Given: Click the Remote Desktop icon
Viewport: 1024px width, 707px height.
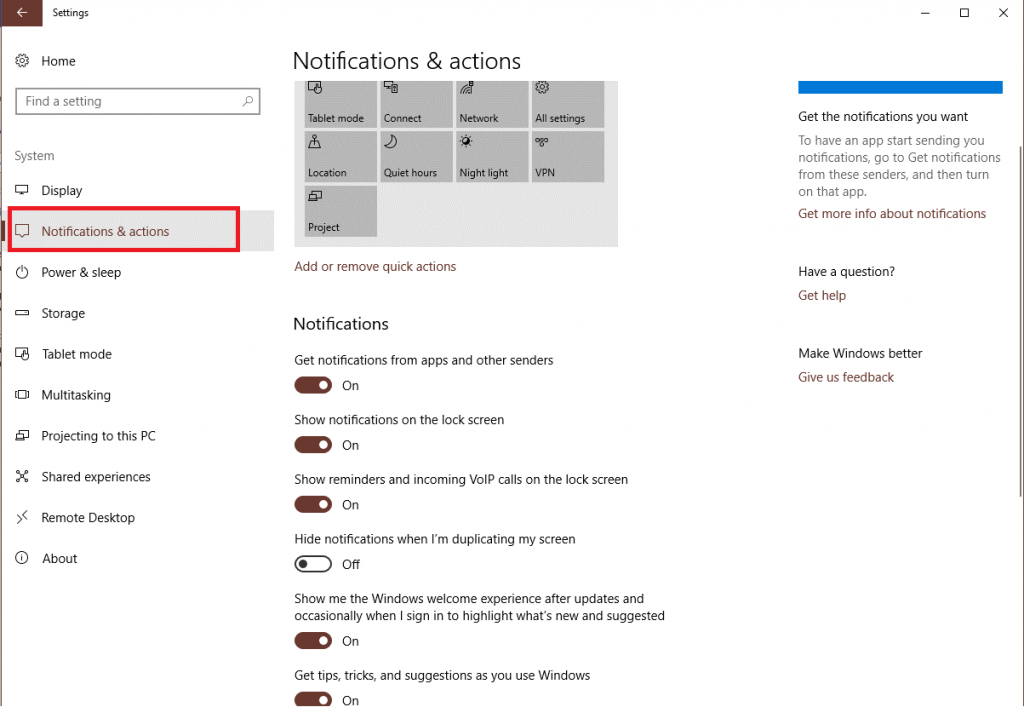Looking at the screenshot, I should [x=22, y=517].
